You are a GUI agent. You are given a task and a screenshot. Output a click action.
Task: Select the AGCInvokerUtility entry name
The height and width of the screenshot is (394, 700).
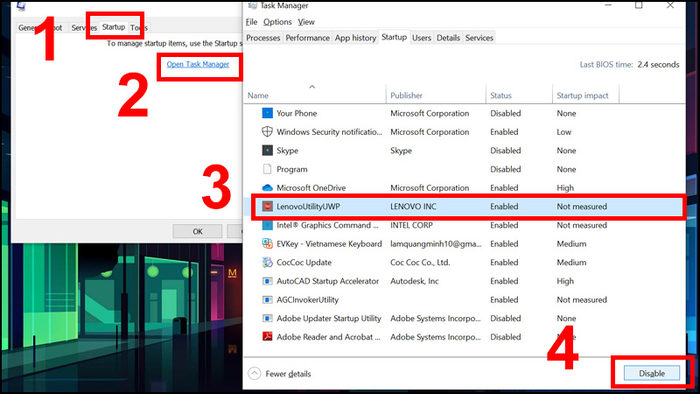click(307, 300)
